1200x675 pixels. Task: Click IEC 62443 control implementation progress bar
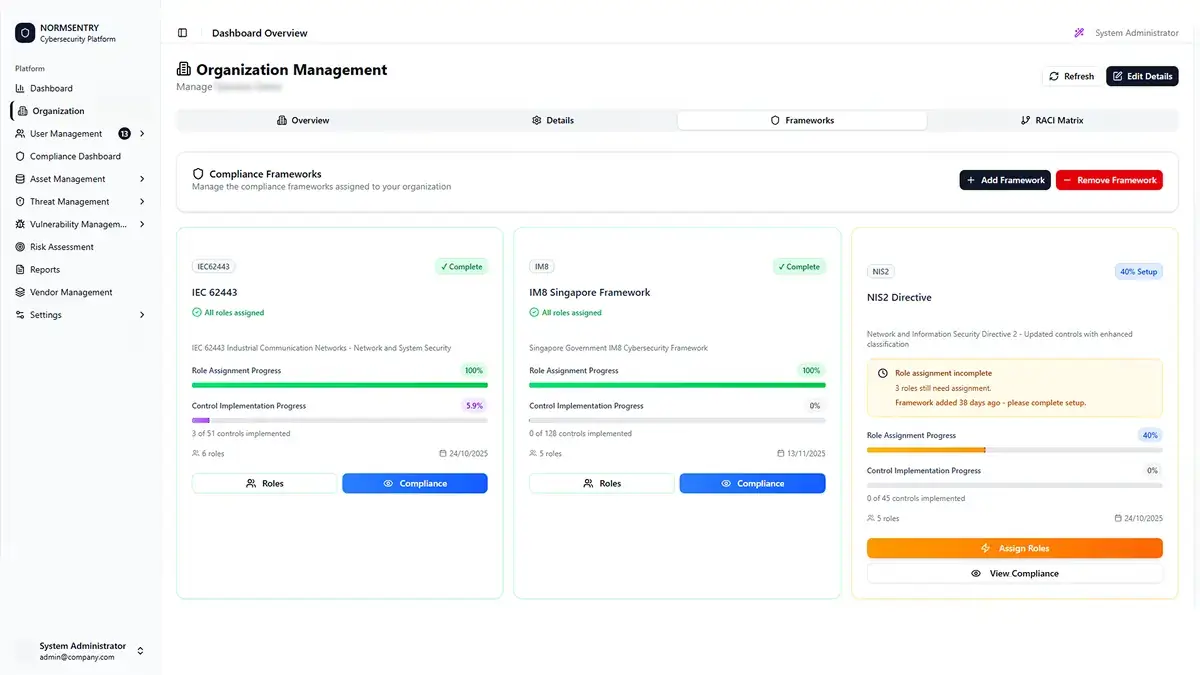click(x=340, y=421)
